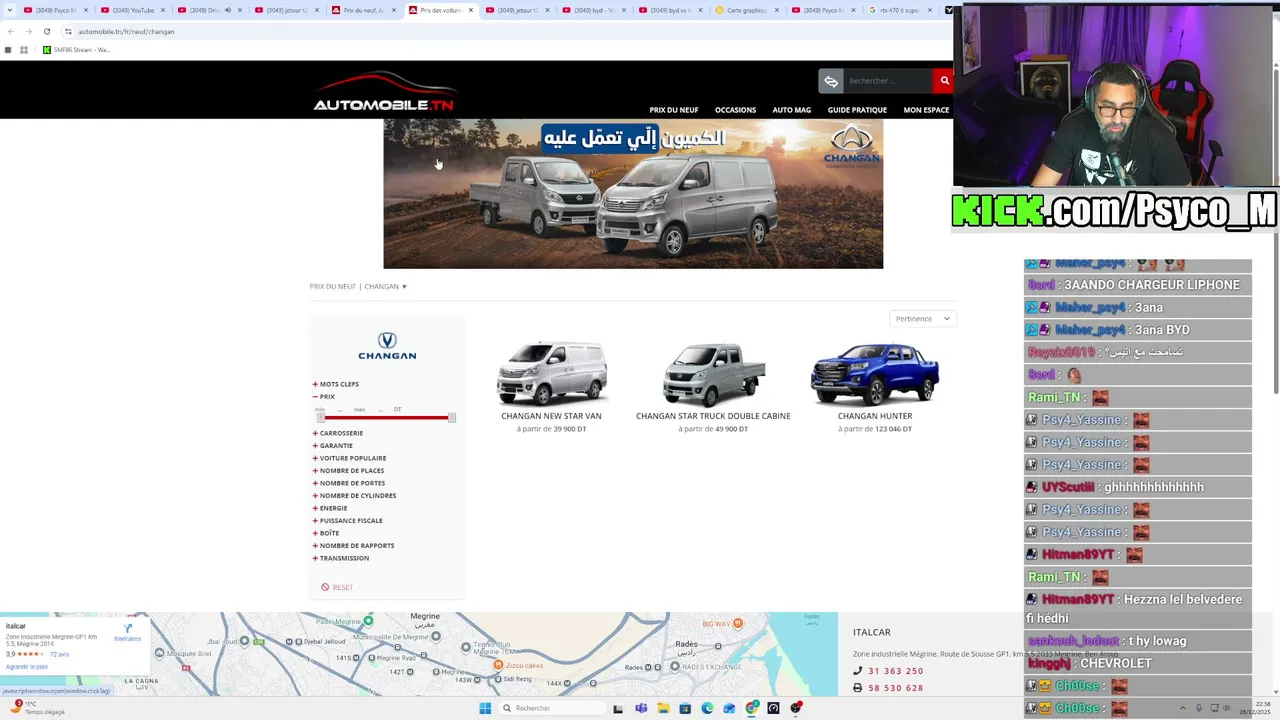Open the GUIDE PRATIQUE menu
This screenshot has height=720, width=1280.
[x=857, y=110]
